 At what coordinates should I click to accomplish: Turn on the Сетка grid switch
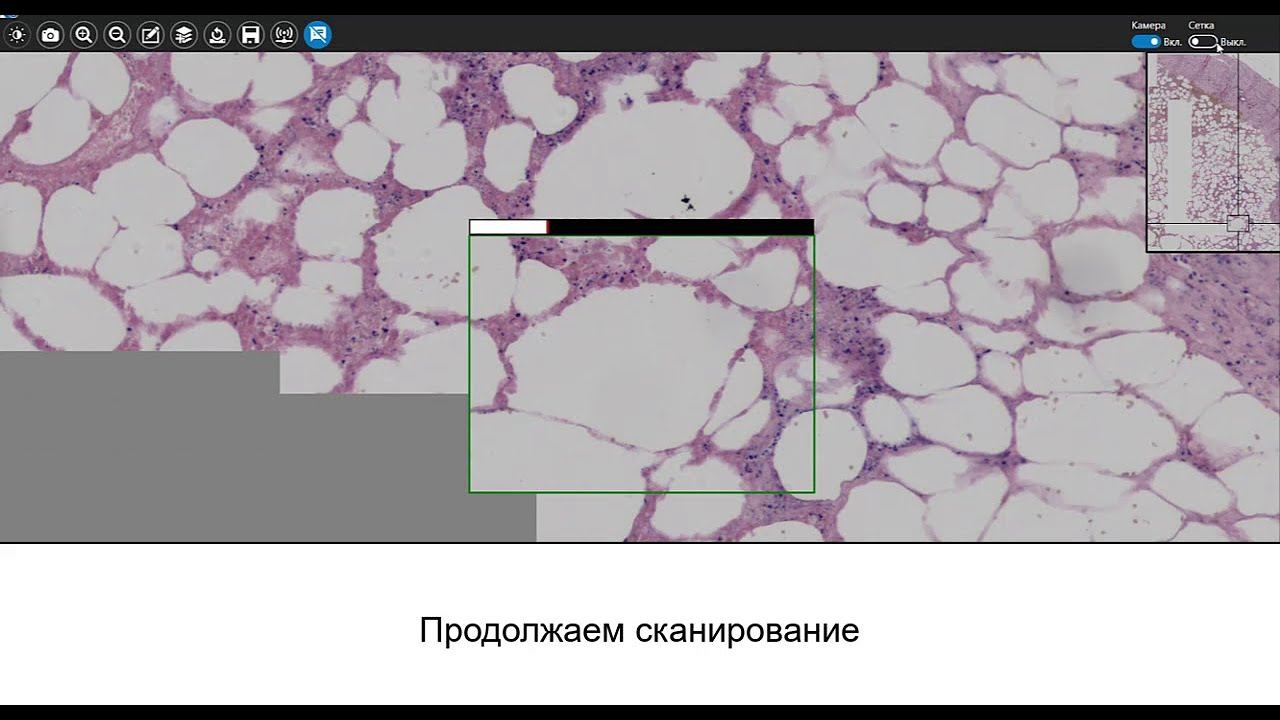(x=1203, y=42)
